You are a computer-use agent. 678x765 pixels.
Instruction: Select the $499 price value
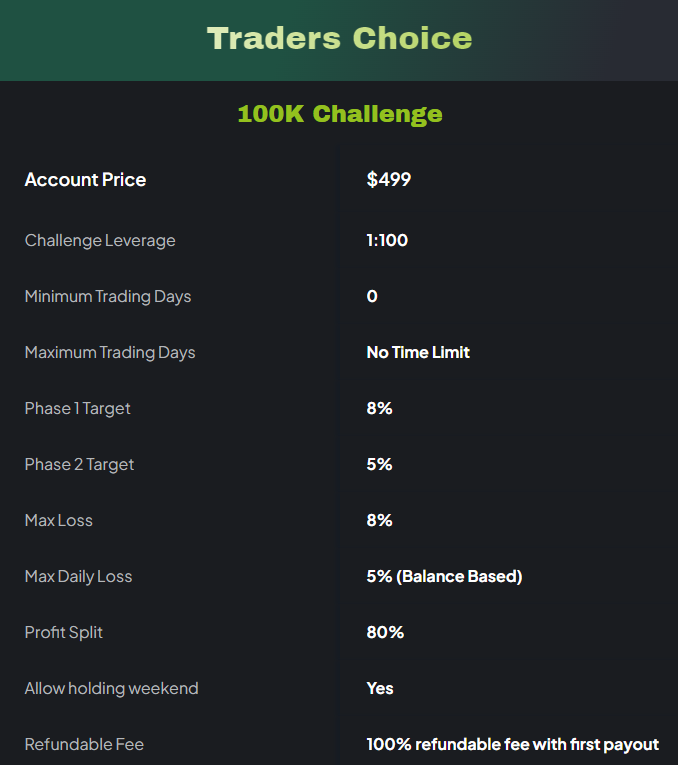389,180
